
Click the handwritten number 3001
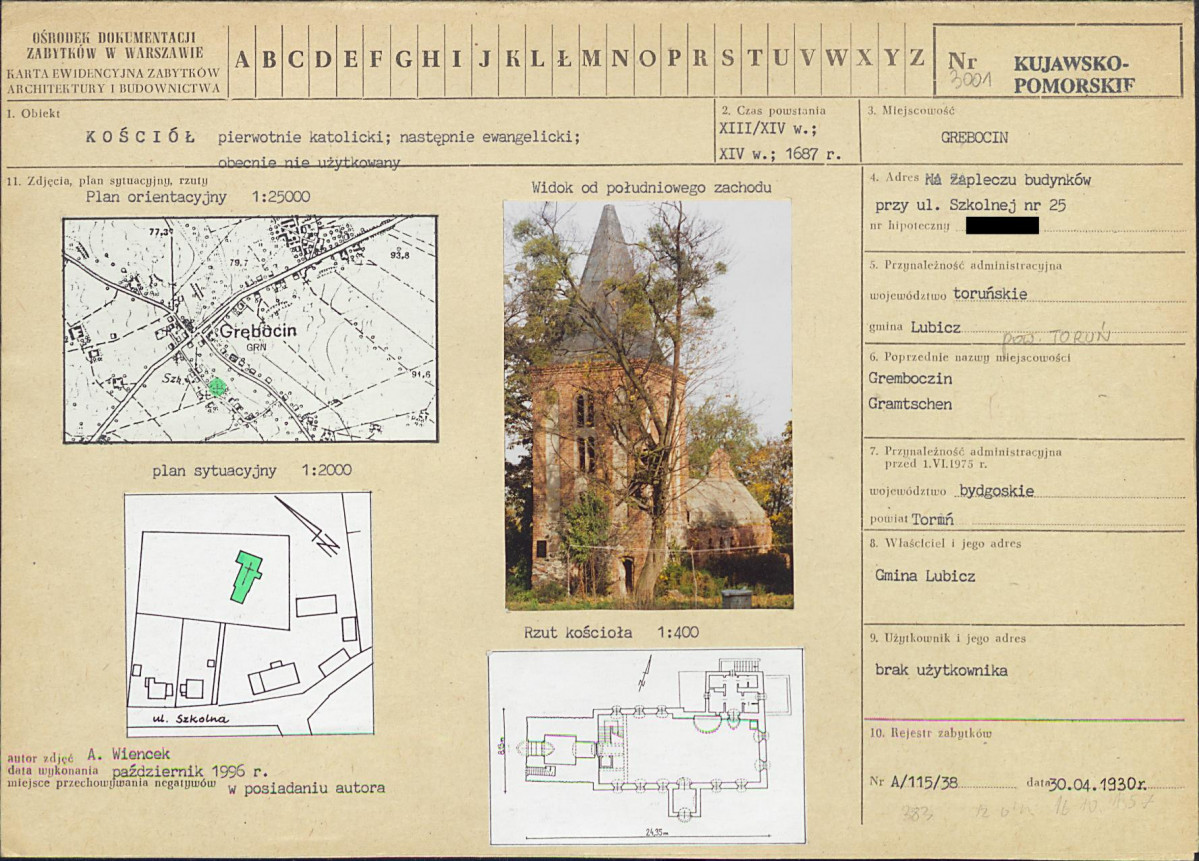click(969, 80)
